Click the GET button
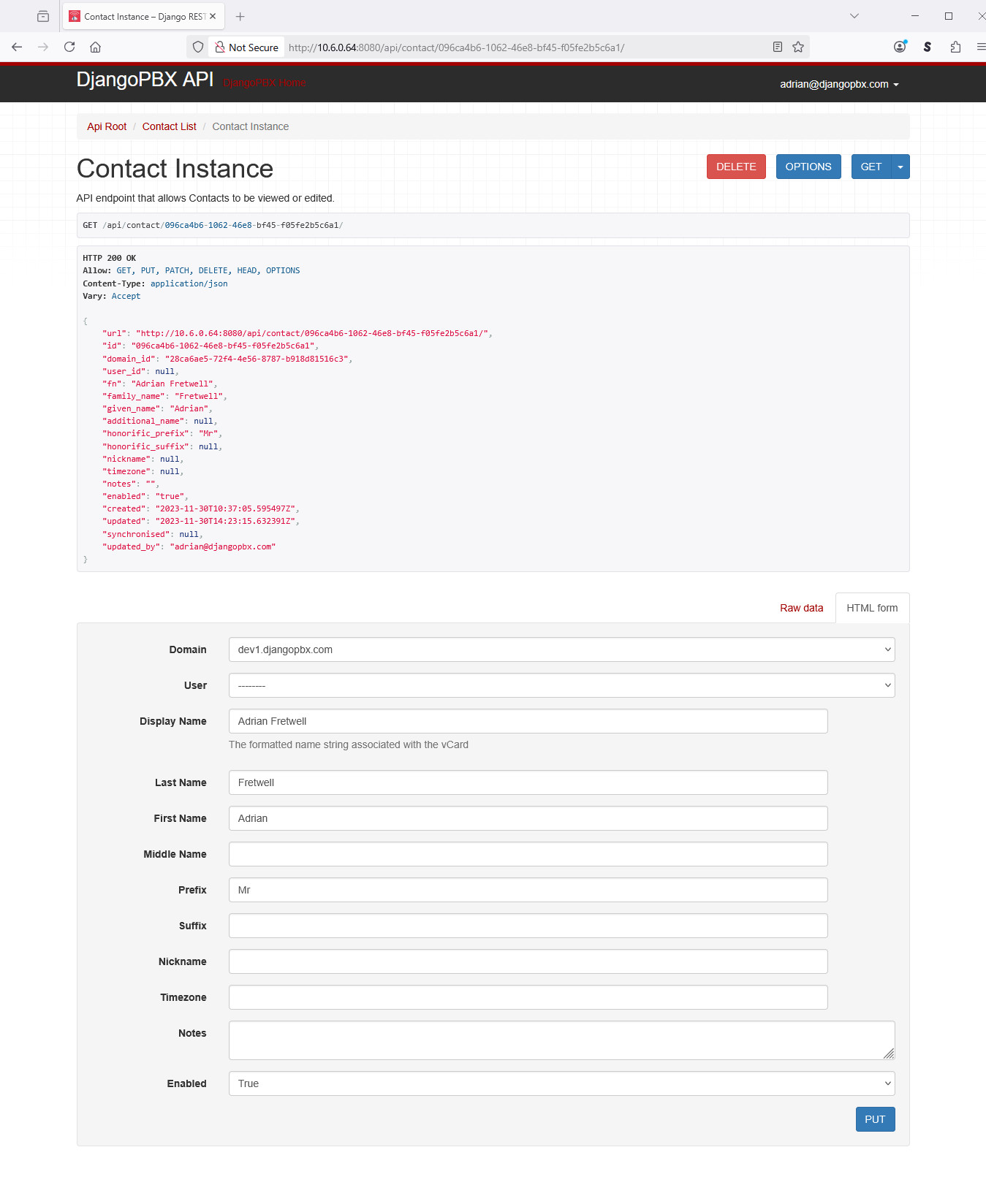The height and width of the screenshot is (1204, 986). [871, 167]
